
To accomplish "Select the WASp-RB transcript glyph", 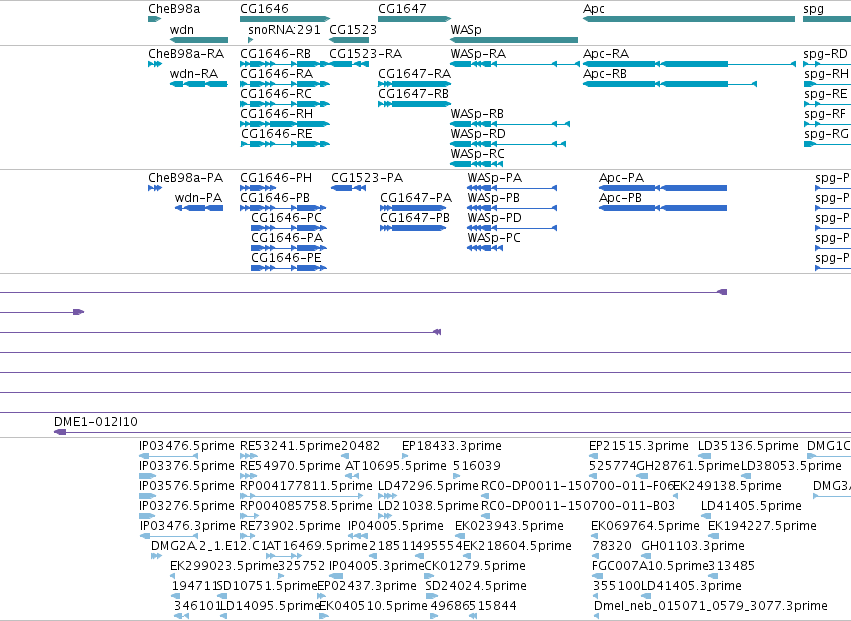I will coord(510,124).
